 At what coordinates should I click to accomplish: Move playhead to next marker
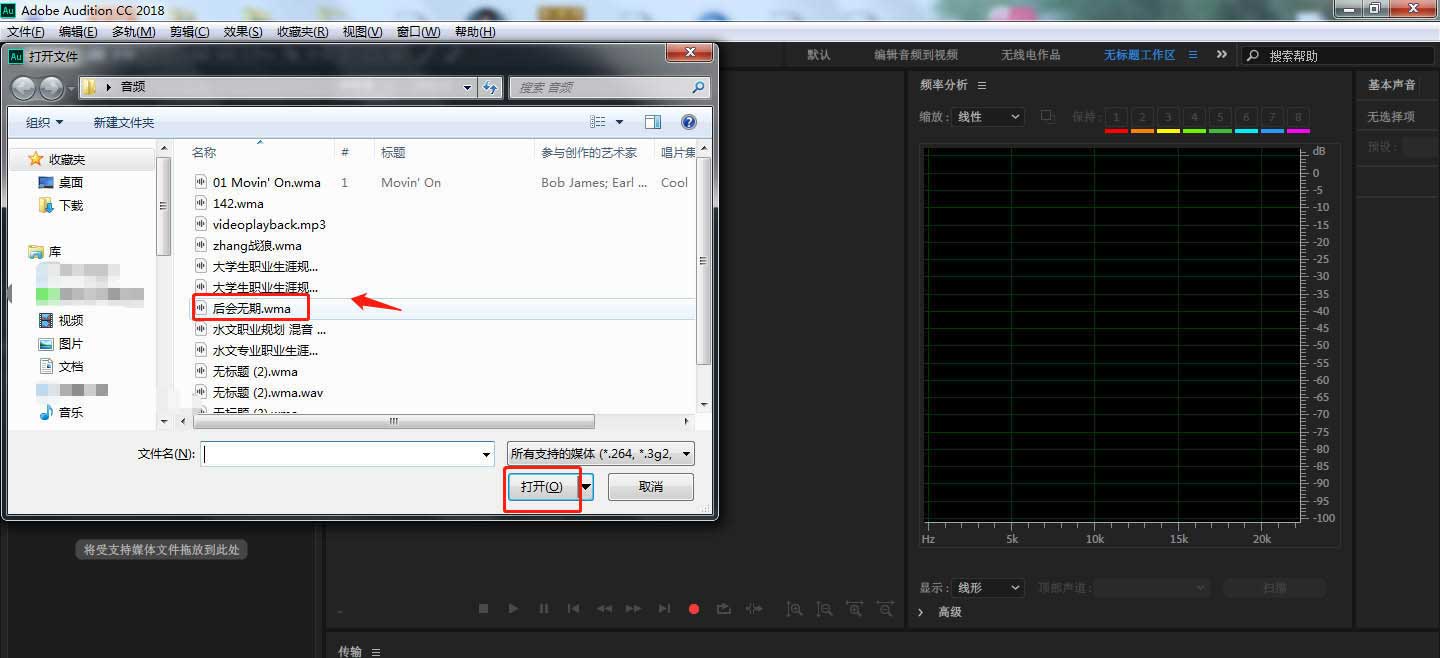(x=664, y=608)
